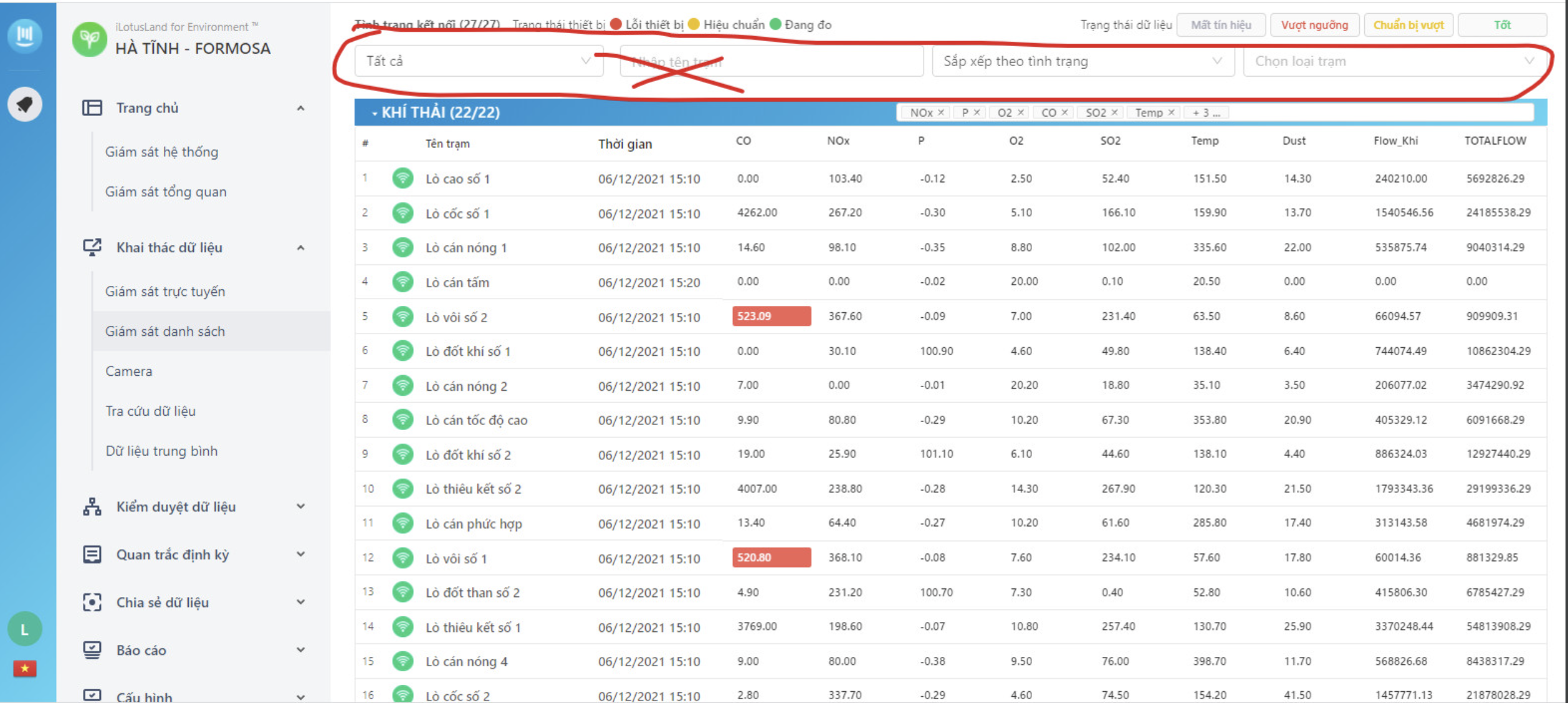Viewport: 1568px width, 703px height.
Task: Click the Vượt ngưỡng status button
Action: 1314,25
